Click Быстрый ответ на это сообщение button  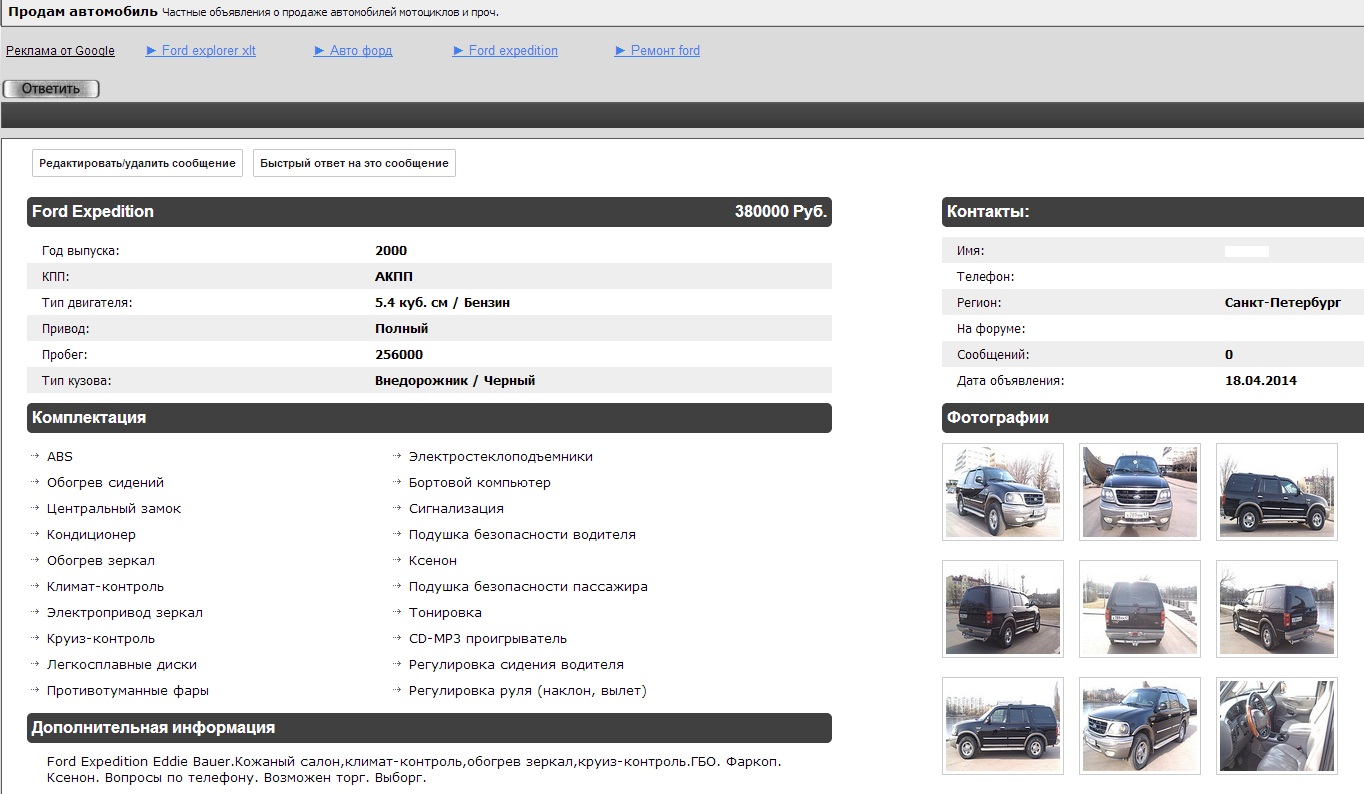(354, 163)
